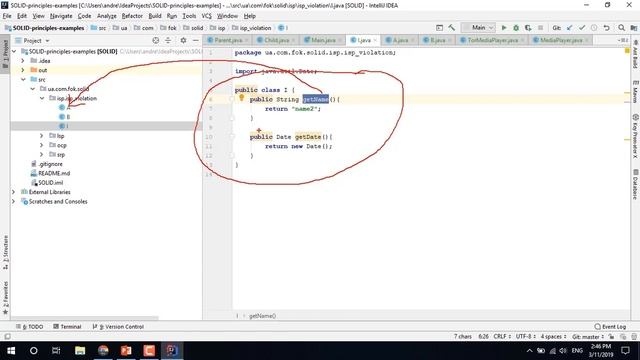Collapse SOLID-principles-examples root node
This screenshot has width=640, height=360.
[x=14, y=51]
